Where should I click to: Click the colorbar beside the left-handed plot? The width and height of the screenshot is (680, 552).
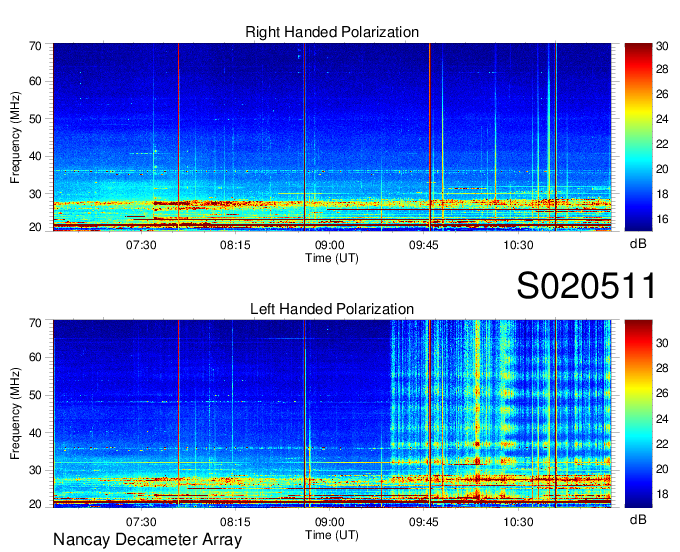pos(638,414)
